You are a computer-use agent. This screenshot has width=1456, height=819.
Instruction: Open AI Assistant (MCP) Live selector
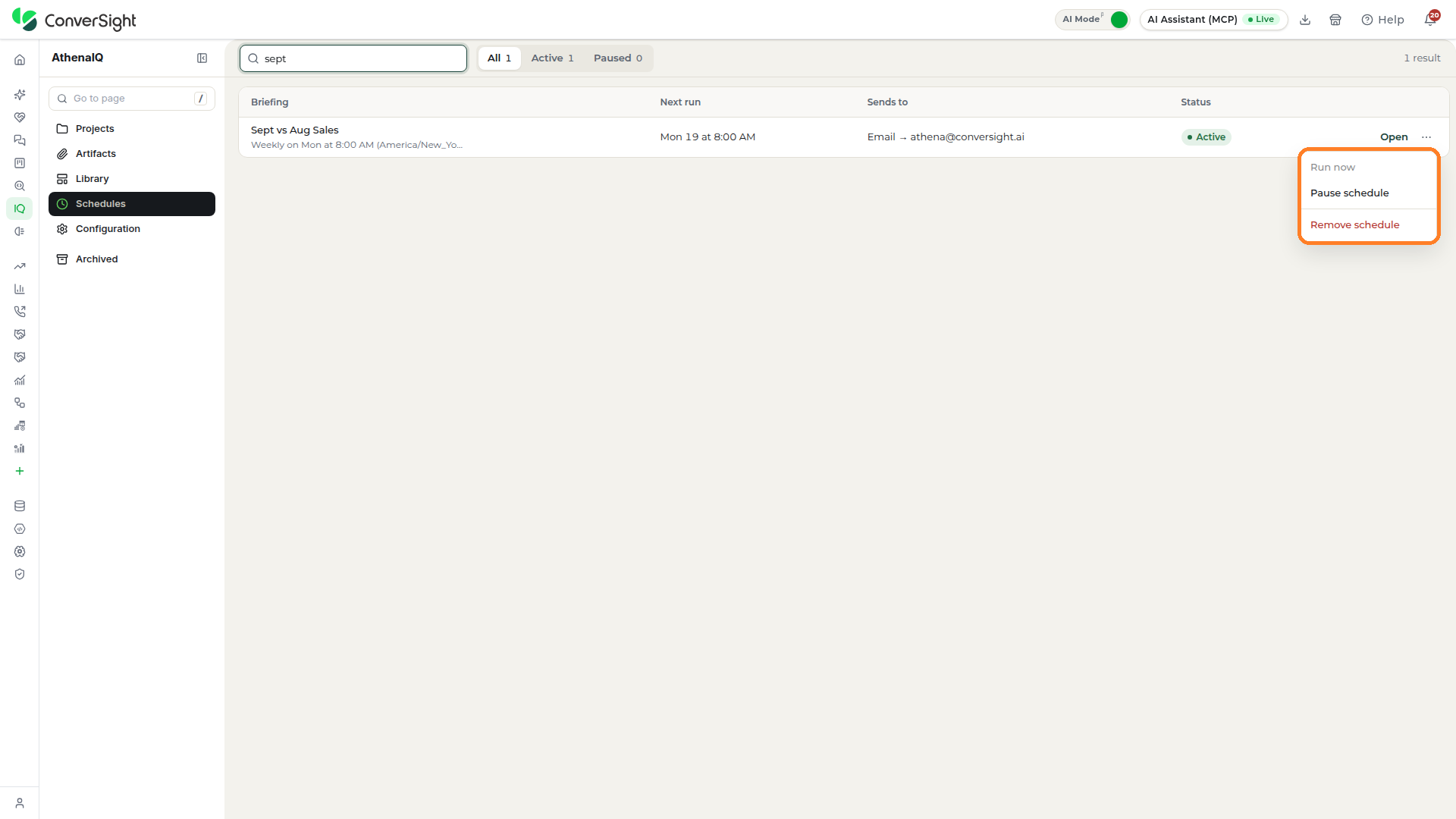(1213, 20)
